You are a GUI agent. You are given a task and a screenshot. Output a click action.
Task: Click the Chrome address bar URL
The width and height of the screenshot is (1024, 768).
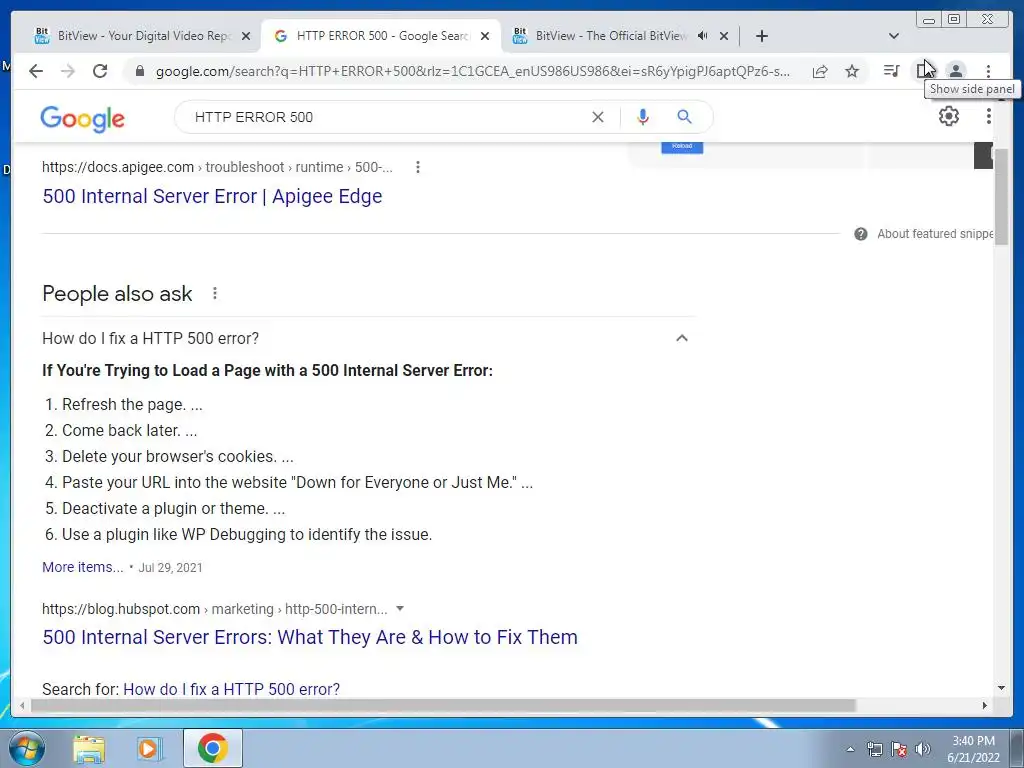click(x=473, y=71)
